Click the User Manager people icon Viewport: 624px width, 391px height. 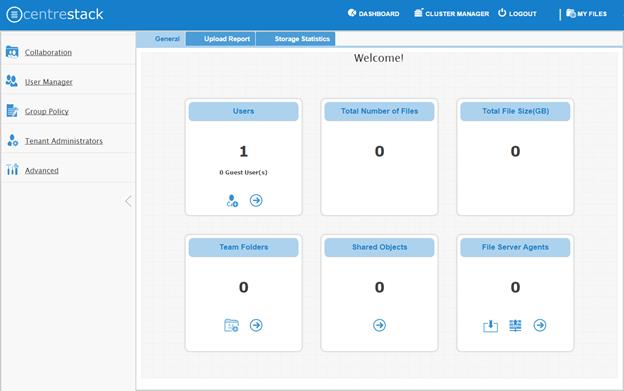(12, 81)
